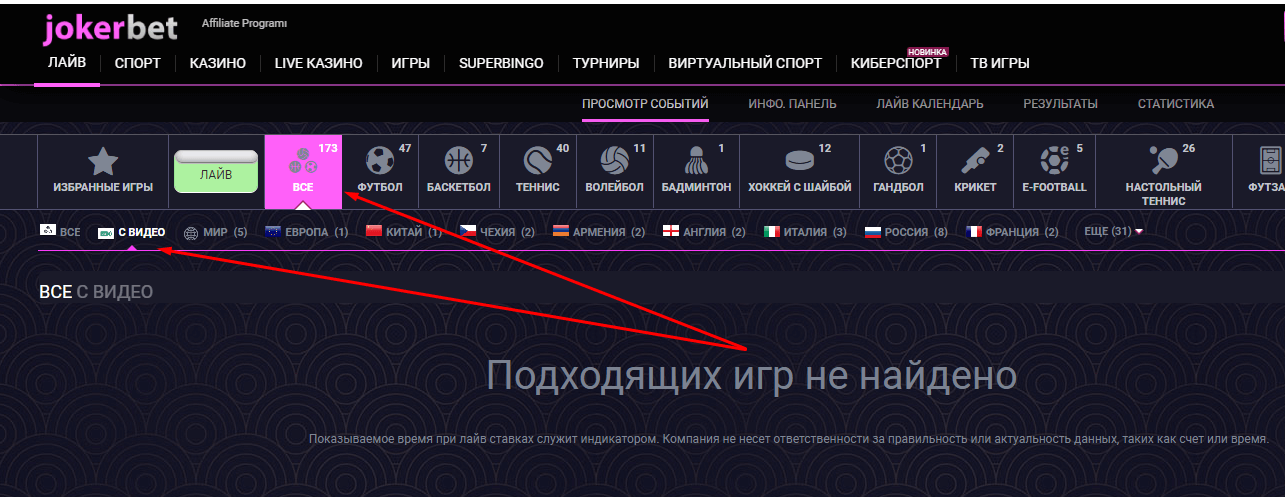This screenshot has height=497, width=1285.
Task: Switch to ПРОСМОТР СОБЫТИЙ tab
Action: [x=645, y=103]
